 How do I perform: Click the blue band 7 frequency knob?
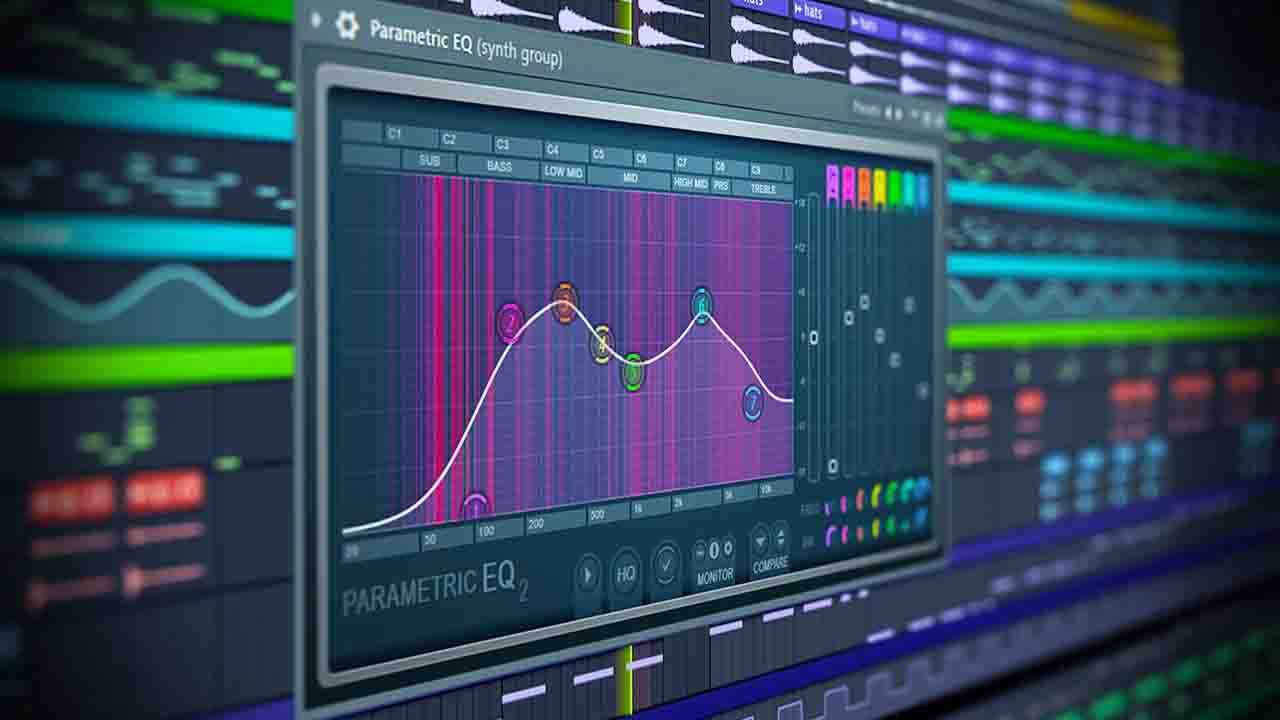pyautogui.click(x=922, y=486)
